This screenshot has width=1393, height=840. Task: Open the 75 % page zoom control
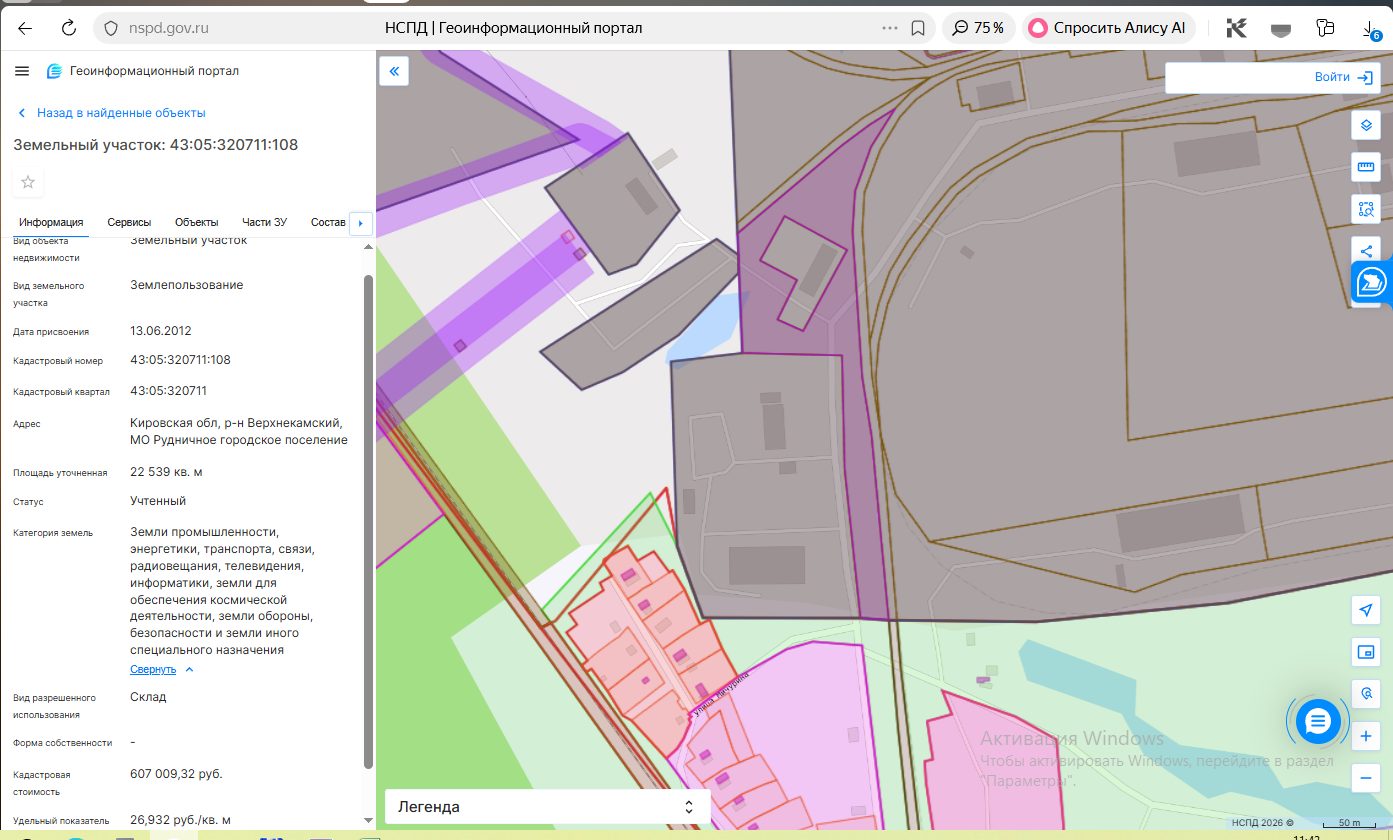(x=979, y=28)
